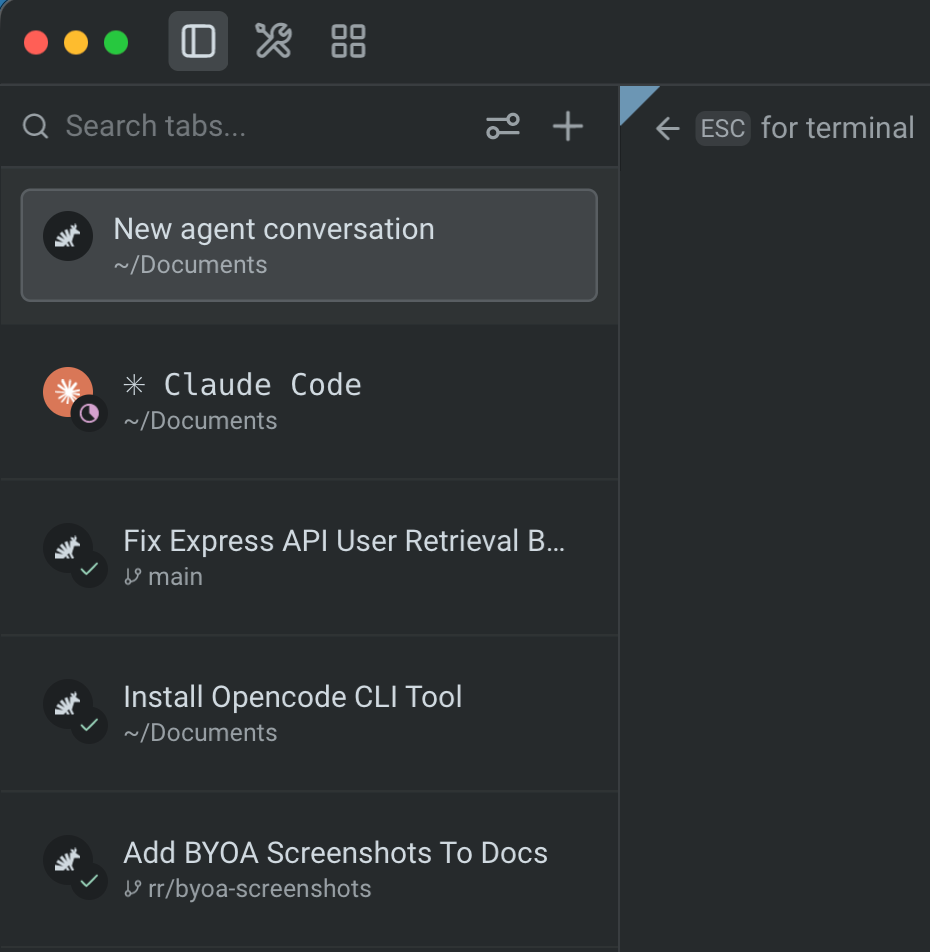This screenshot has height=952, width=930.
Task: Click the green macOS zoom button
Action: point(116,42)
